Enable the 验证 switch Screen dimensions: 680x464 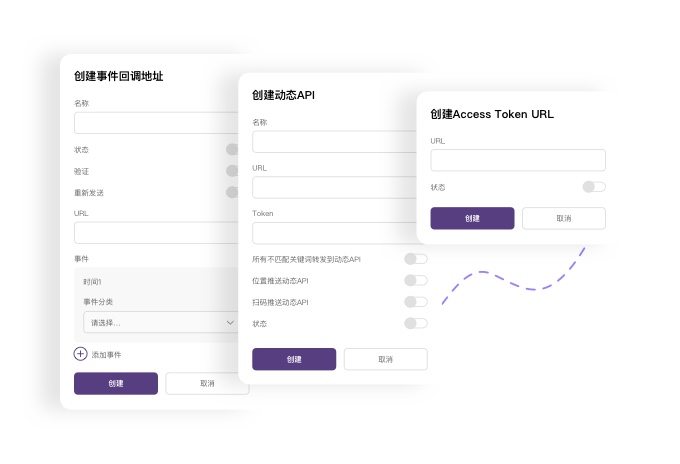click(232, 171)
